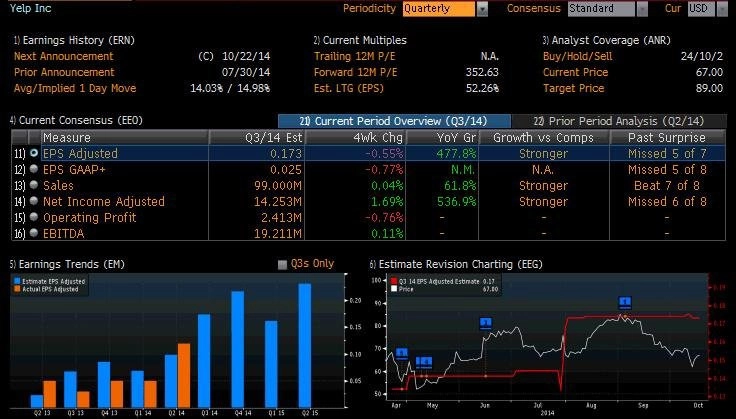Click the Est. LTG (EPS) value 52.26%
The width and height of the screenshot is (736, 419).
click(x=482, y=88)
